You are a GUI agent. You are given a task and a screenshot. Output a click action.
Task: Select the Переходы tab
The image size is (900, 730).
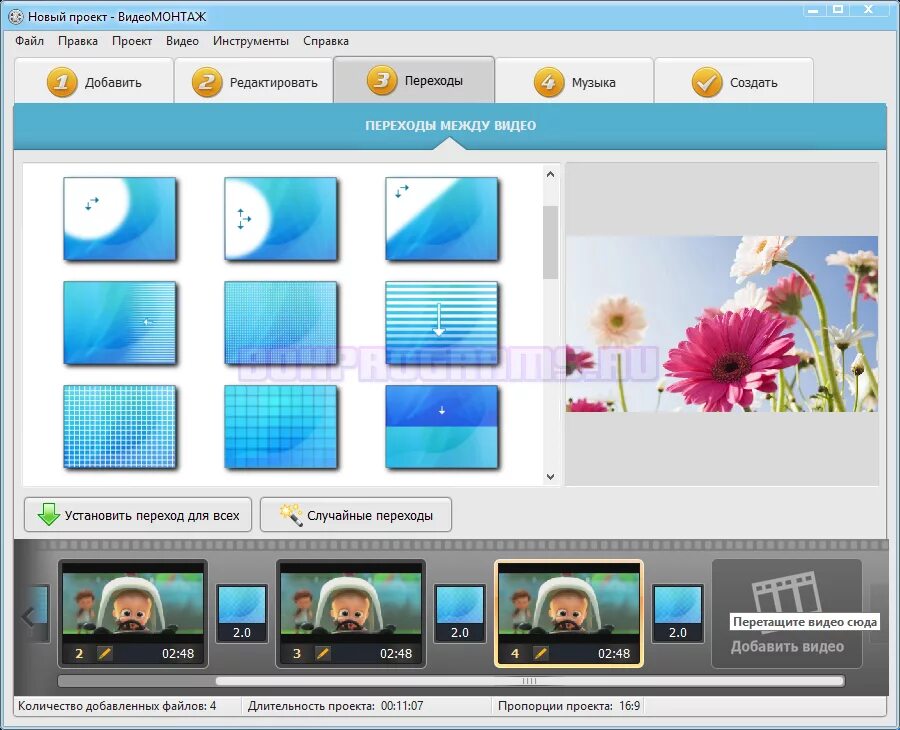coord(414,80)
